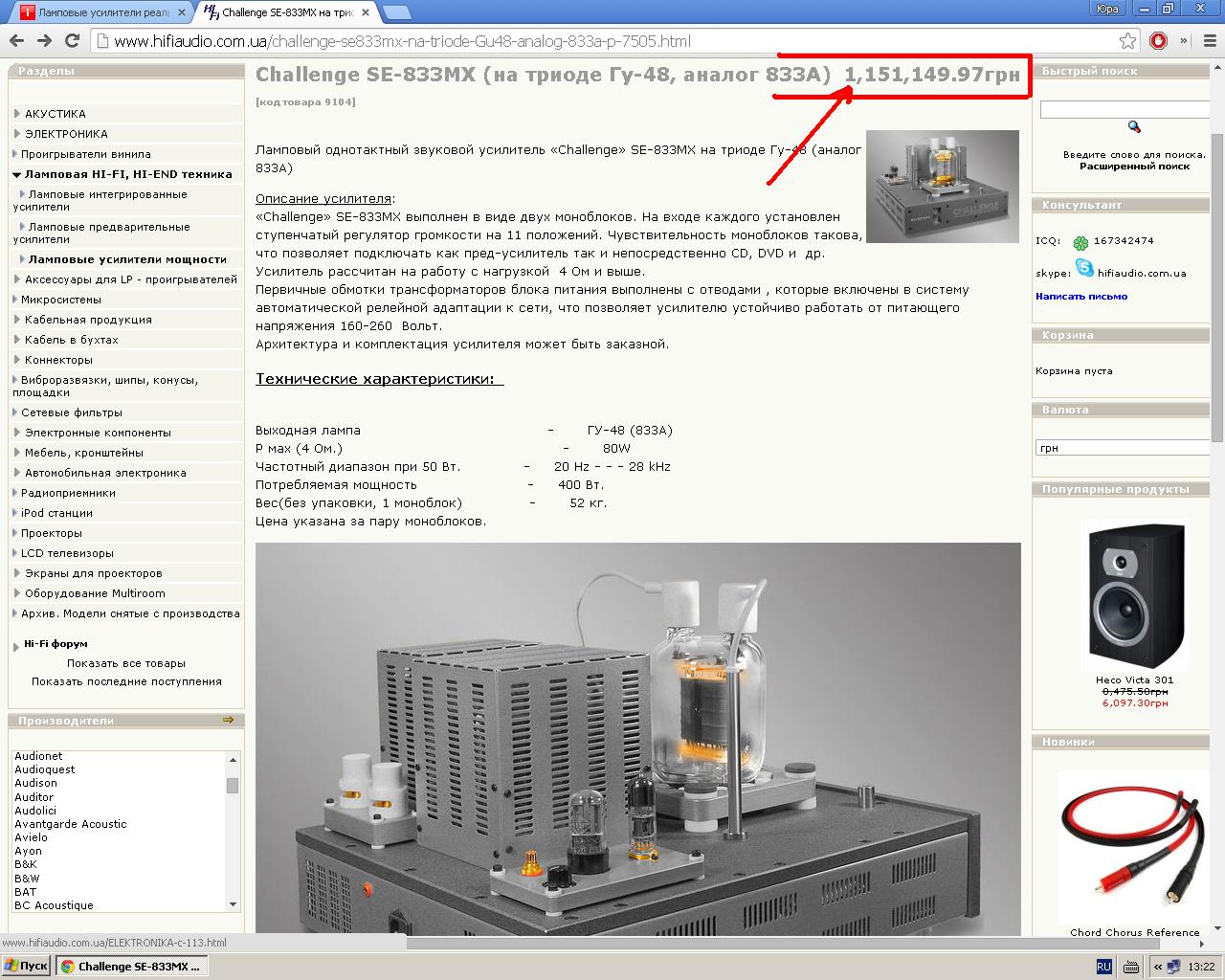The image size is (1225, 980).
Task: Open the keyboard tray icon in the taskbar
Action: click(1130, 967)
